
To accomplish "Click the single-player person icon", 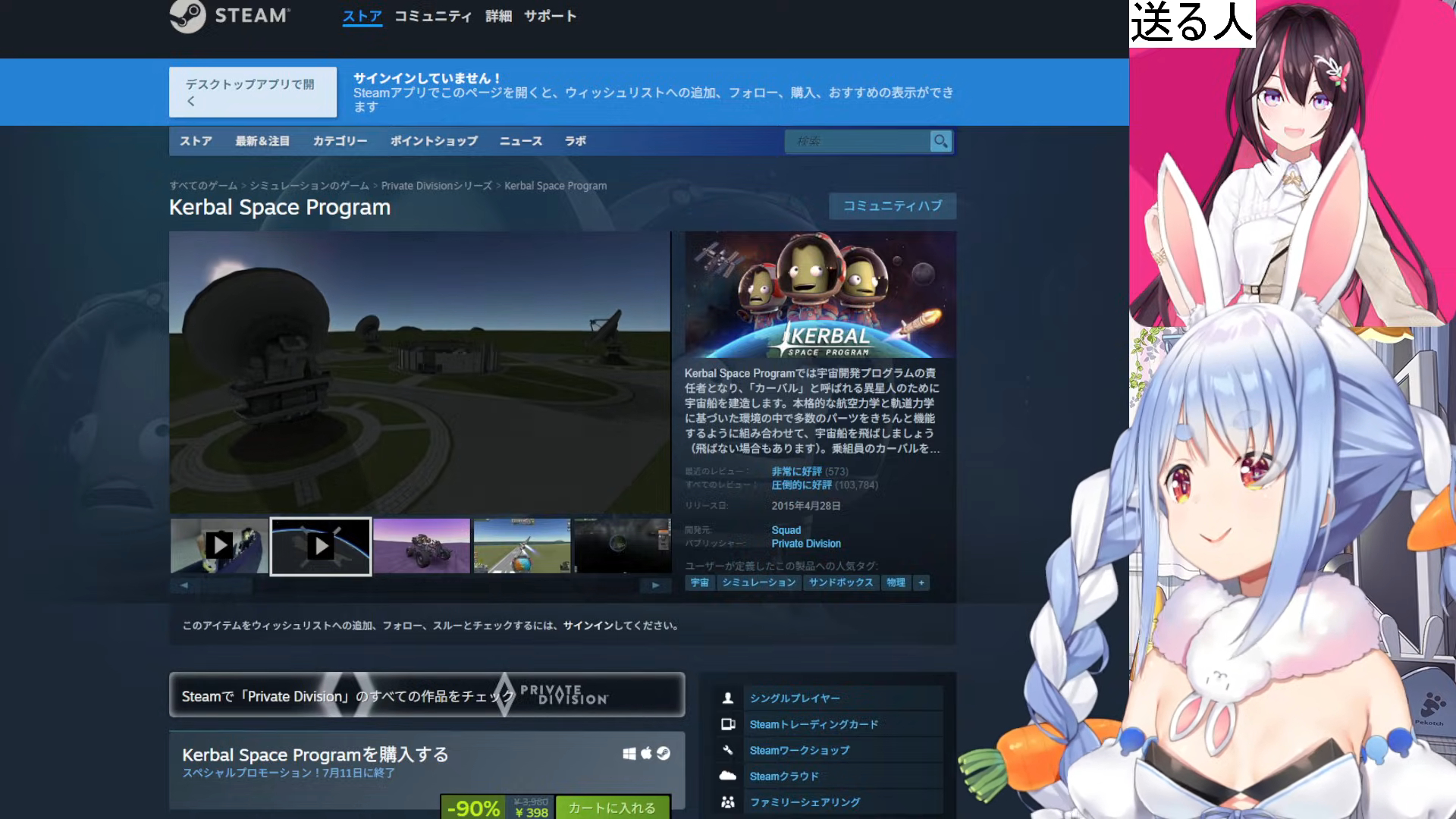I will (x=728, y=698).
